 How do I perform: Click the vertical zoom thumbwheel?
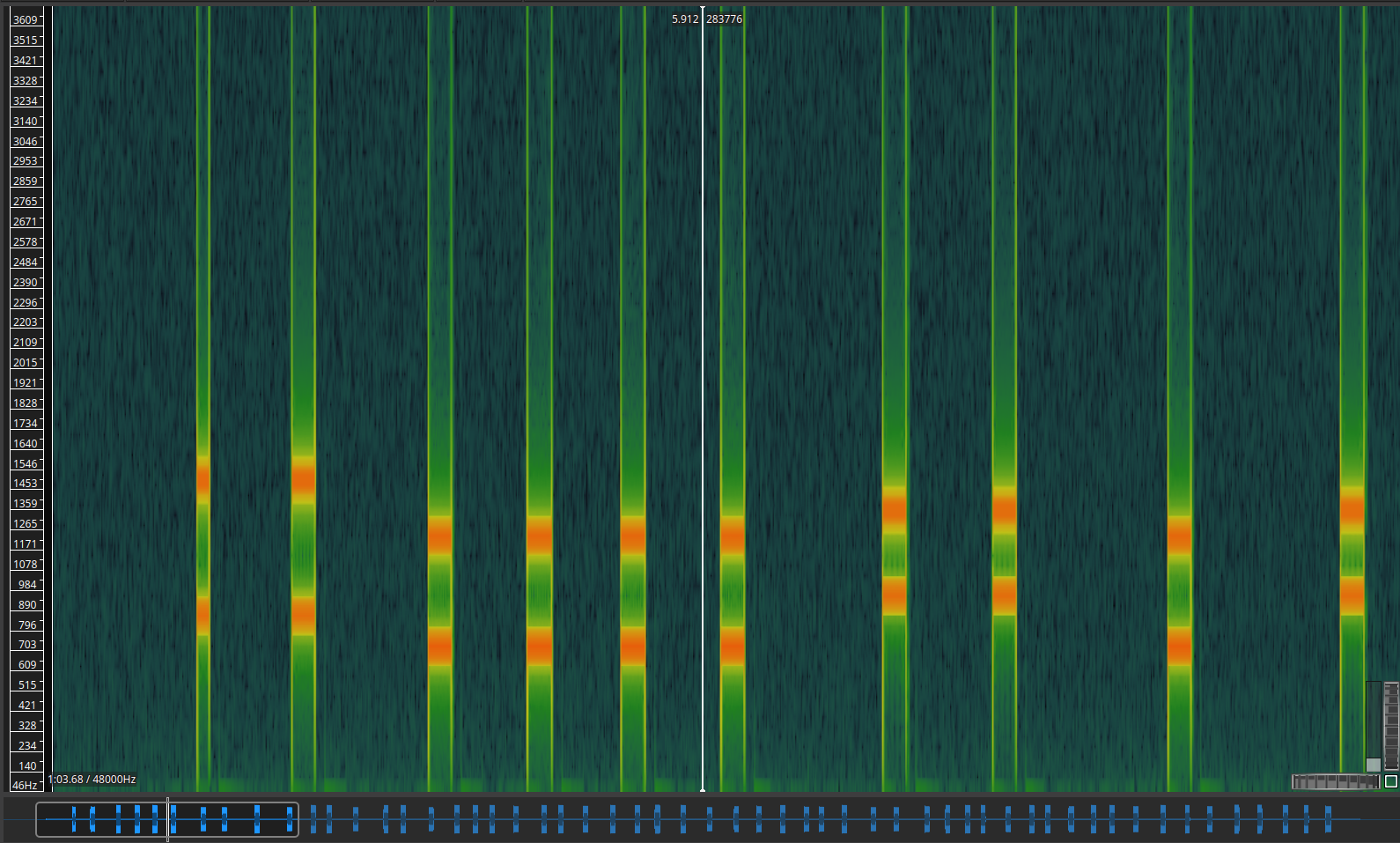pos(1391,726)
